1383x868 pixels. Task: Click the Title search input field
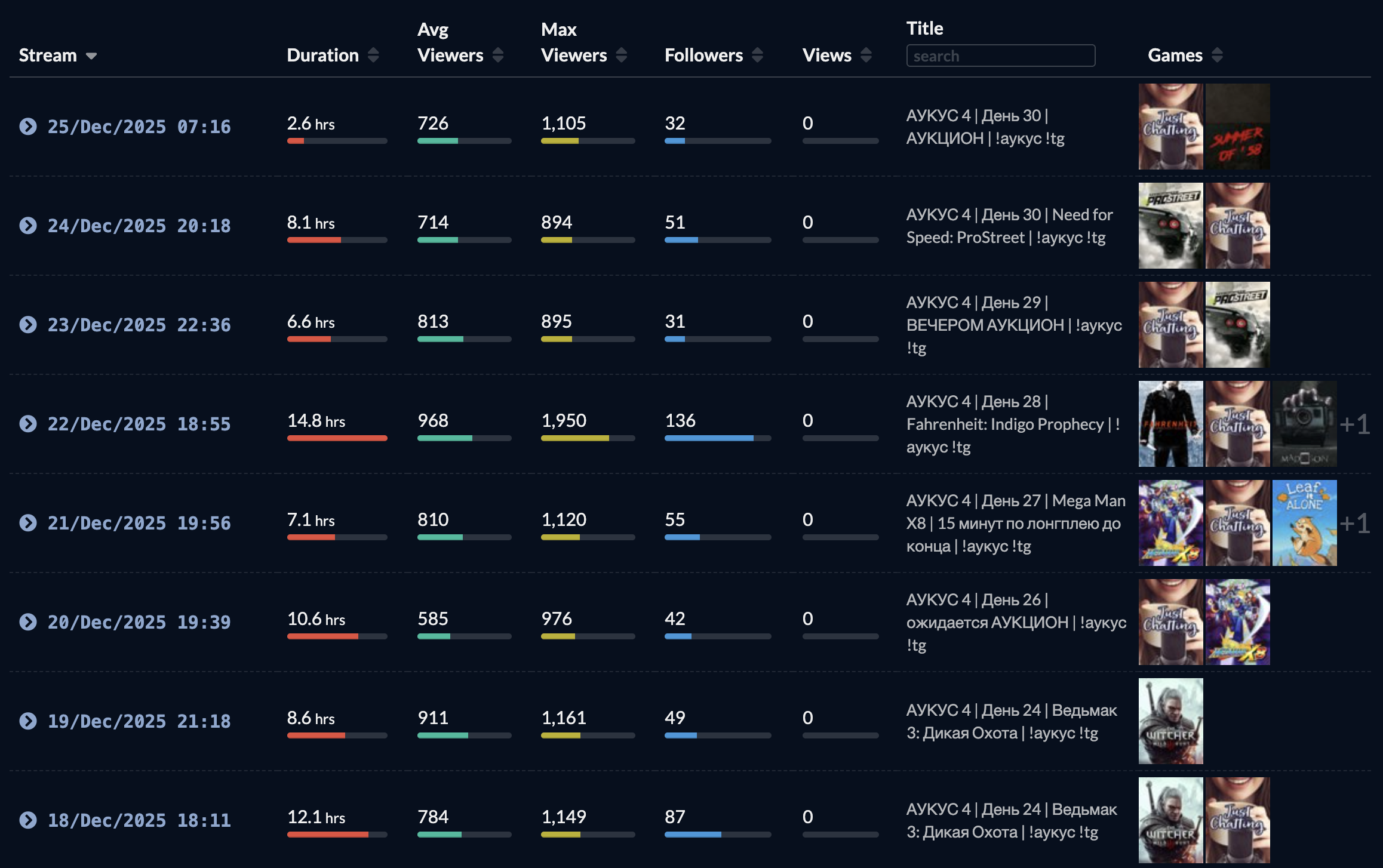(x=1000, y=56)
